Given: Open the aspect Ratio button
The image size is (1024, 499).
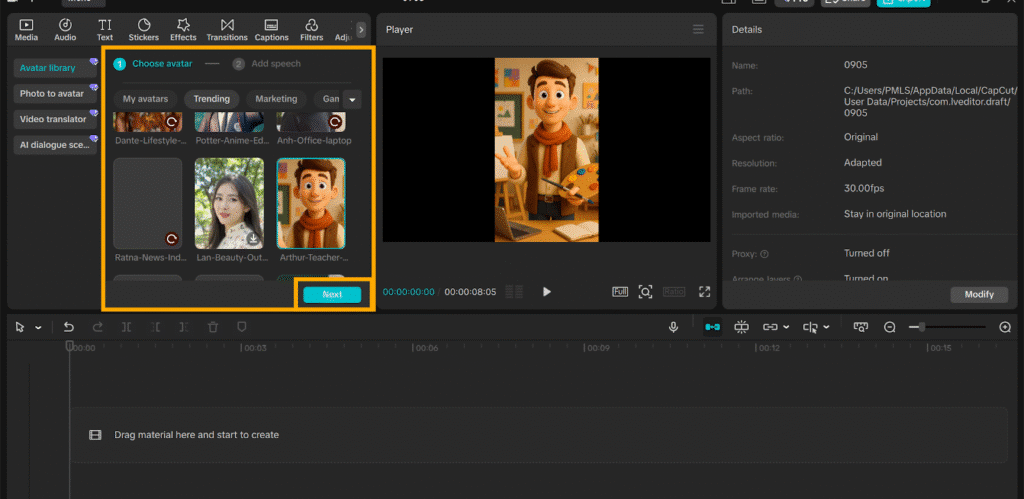Looking at the screenshot, I should pyautogui.click(x=674, y=292).
